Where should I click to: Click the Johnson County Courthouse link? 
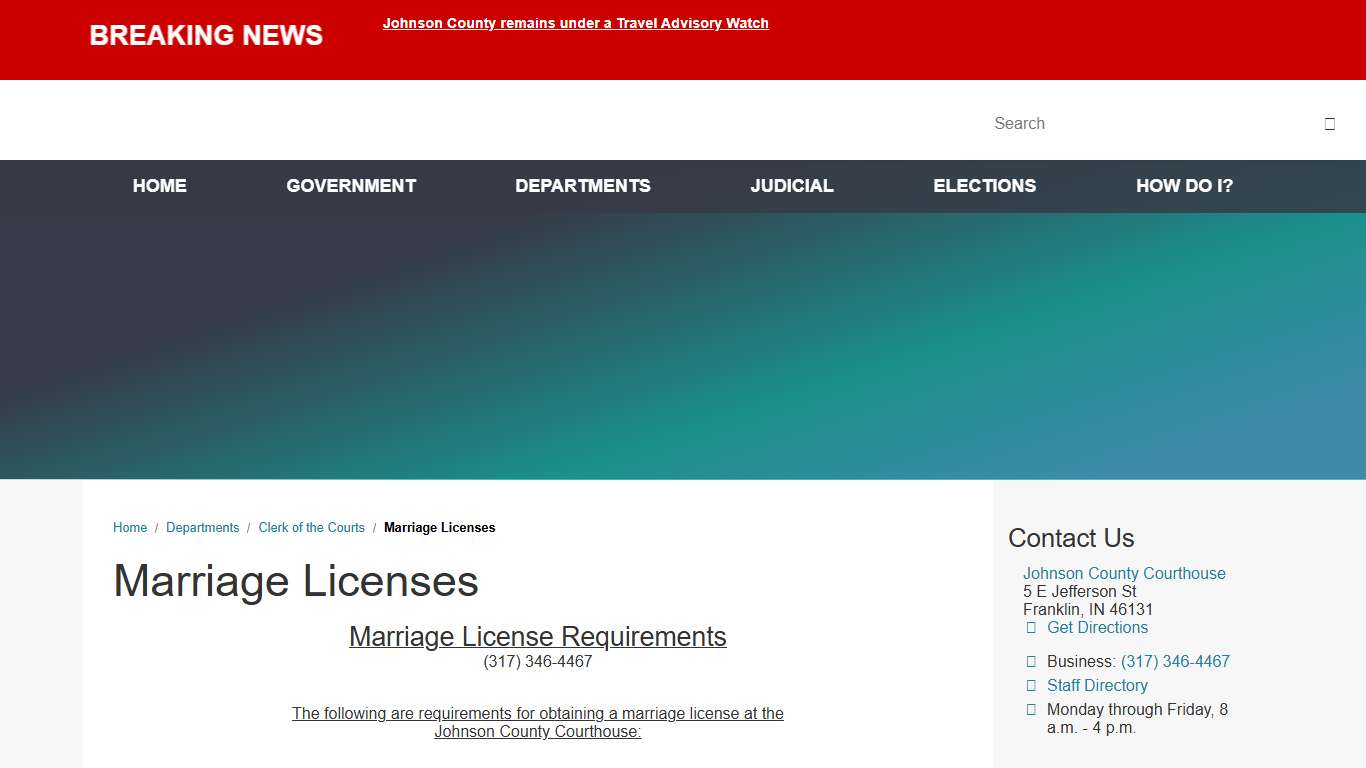pos(1124,573)
